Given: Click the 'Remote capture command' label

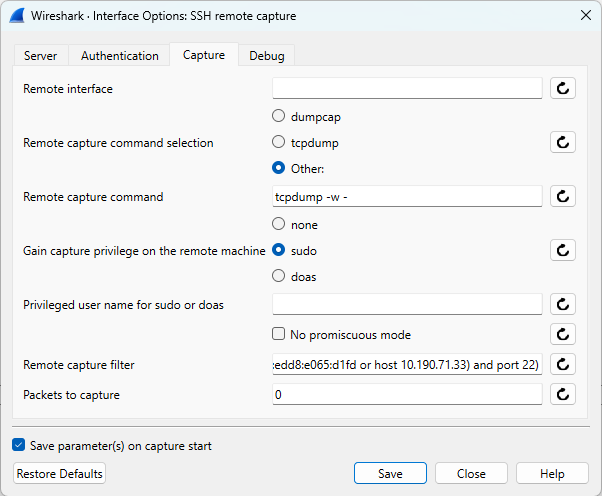Looking at the screenshot, I should pos(93,197).
